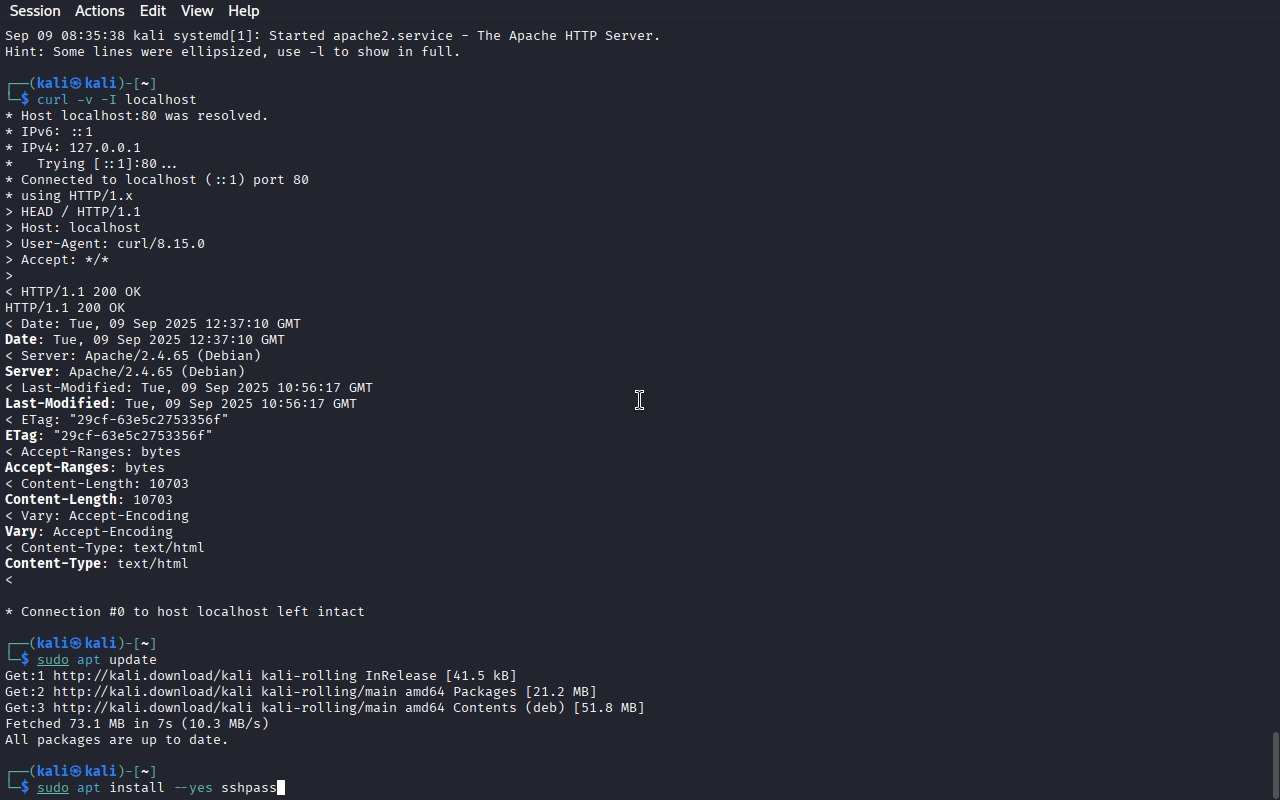Click the 'curl -v -I localhost' command text
Screen dimensions: 1280x800
tap(117, 100)
